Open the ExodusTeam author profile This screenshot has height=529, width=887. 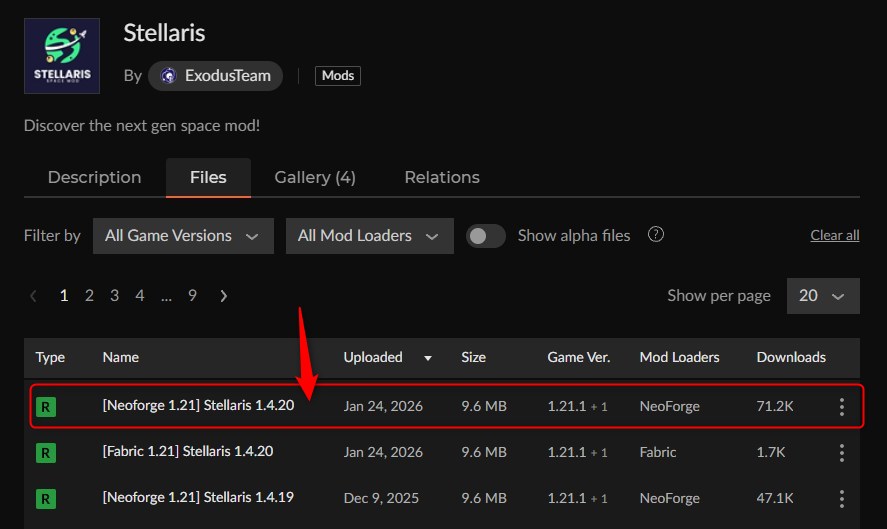coord(215,76)
